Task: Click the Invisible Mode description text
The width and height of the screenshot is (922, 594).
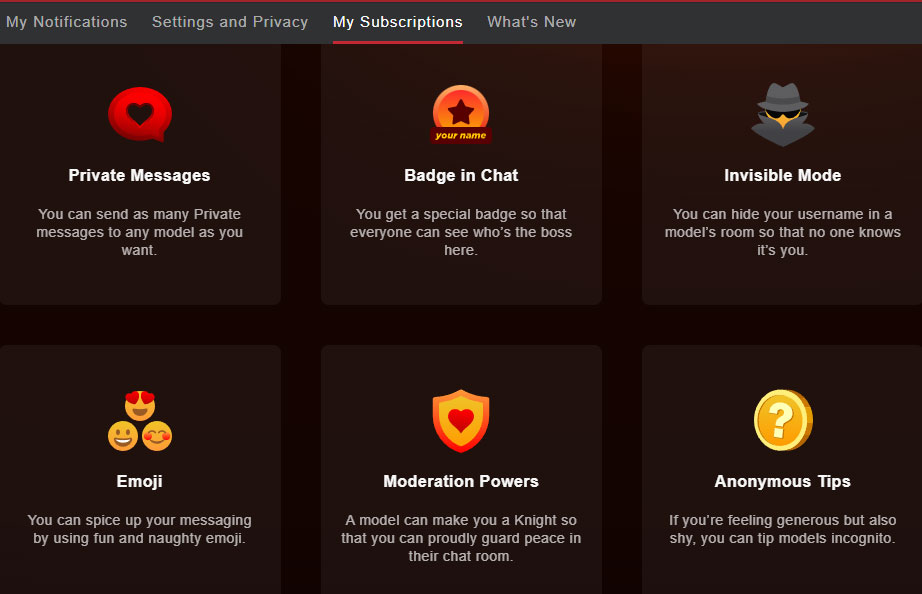Action: [x=782, y=232]
